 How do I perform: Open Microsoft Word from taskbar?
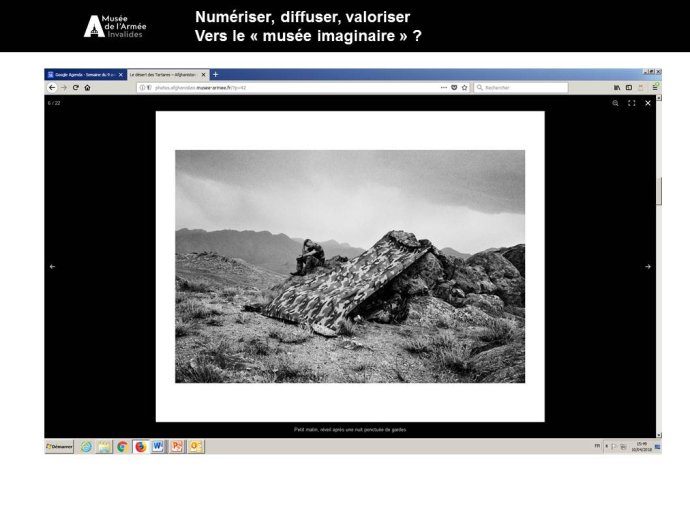158,447
